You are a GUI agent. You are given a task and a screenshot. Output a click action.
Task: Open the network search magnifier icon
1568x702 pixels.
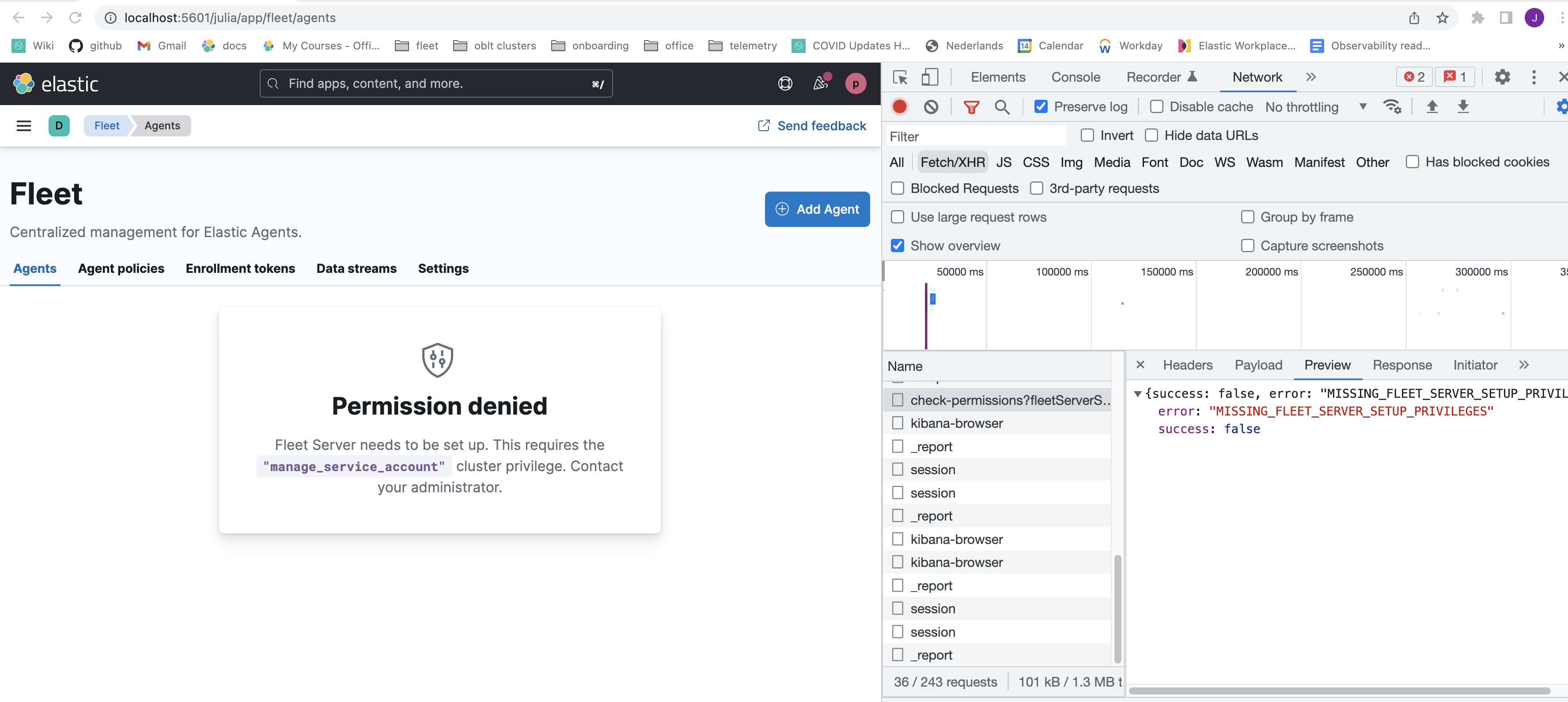1001,107
